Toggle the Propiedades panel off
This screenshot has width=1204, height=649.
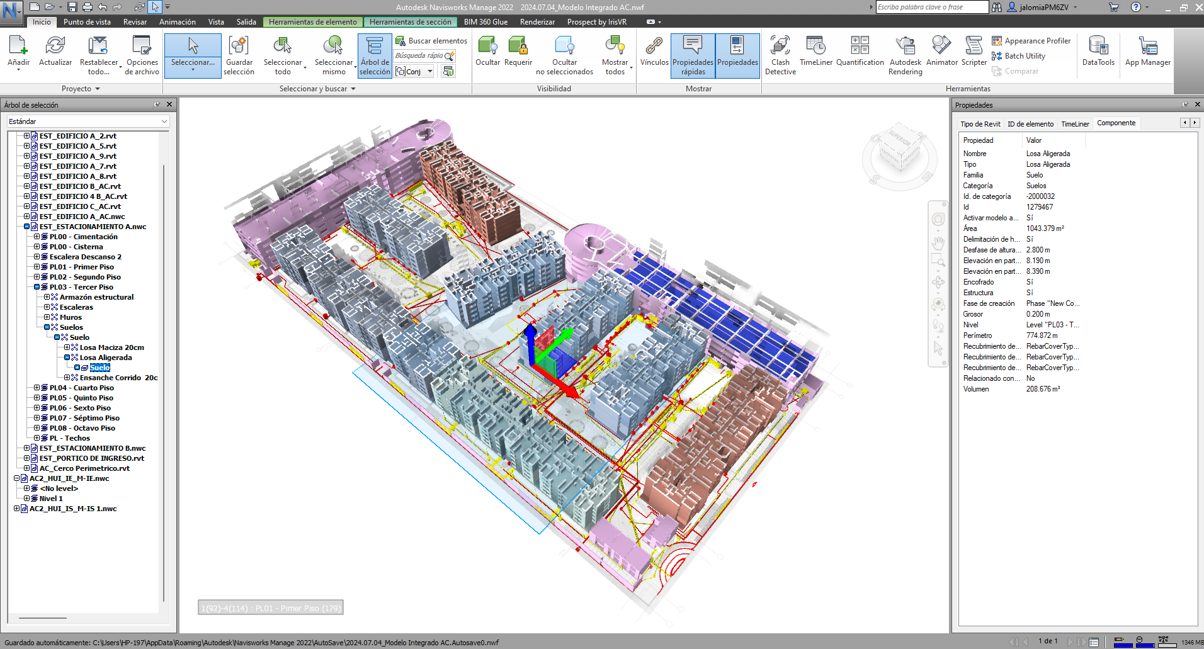click(737, 55)
